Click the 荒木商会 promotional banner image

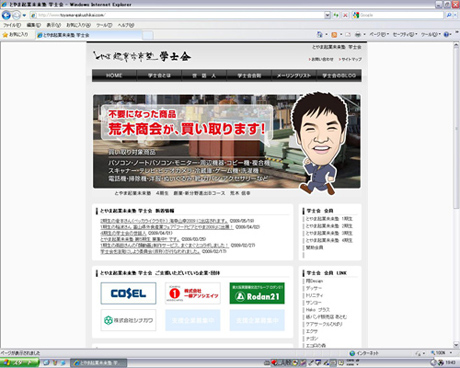227,142
